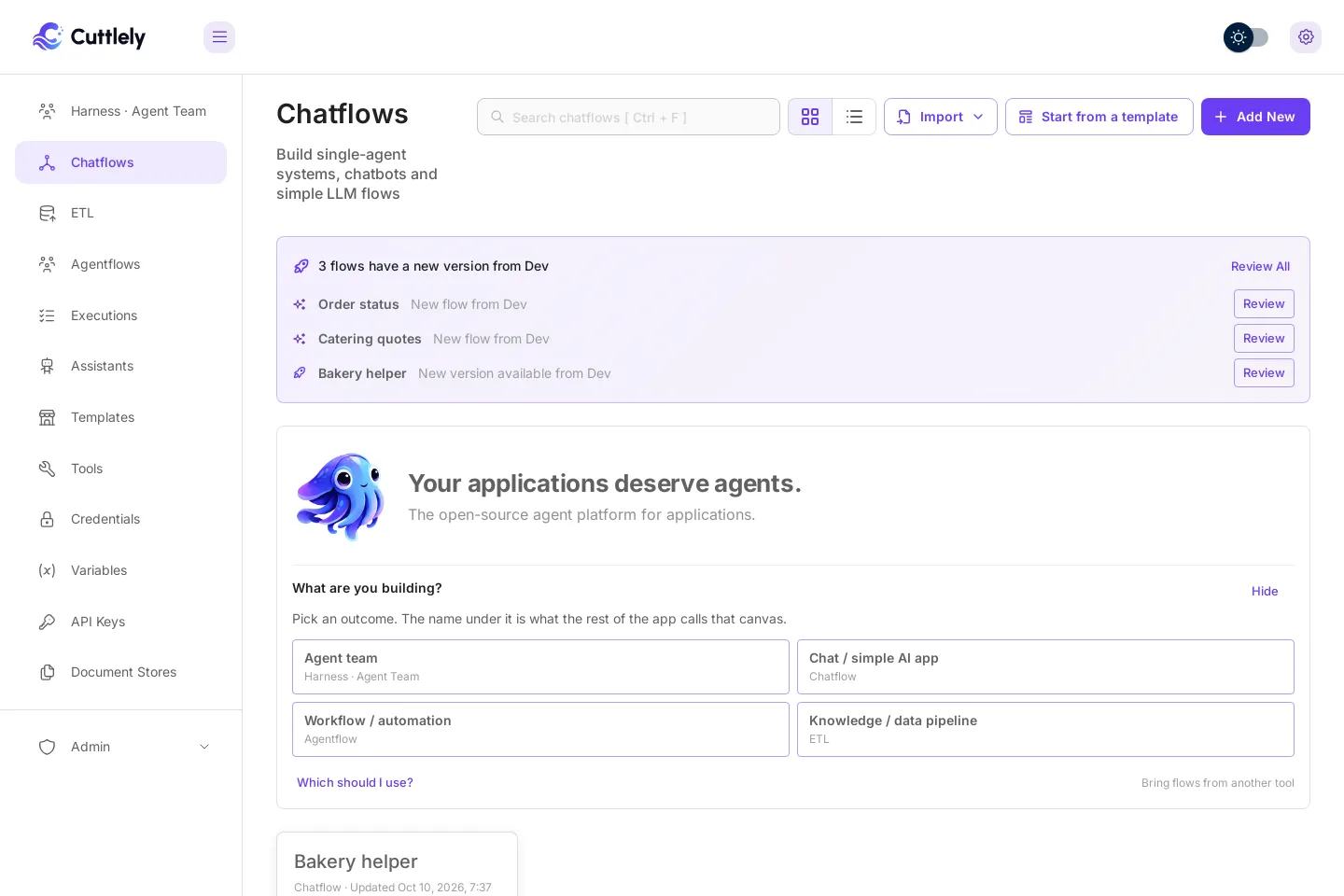Click the Executions sidebar icon
The image size is (1344, 896).
(47, 315)
